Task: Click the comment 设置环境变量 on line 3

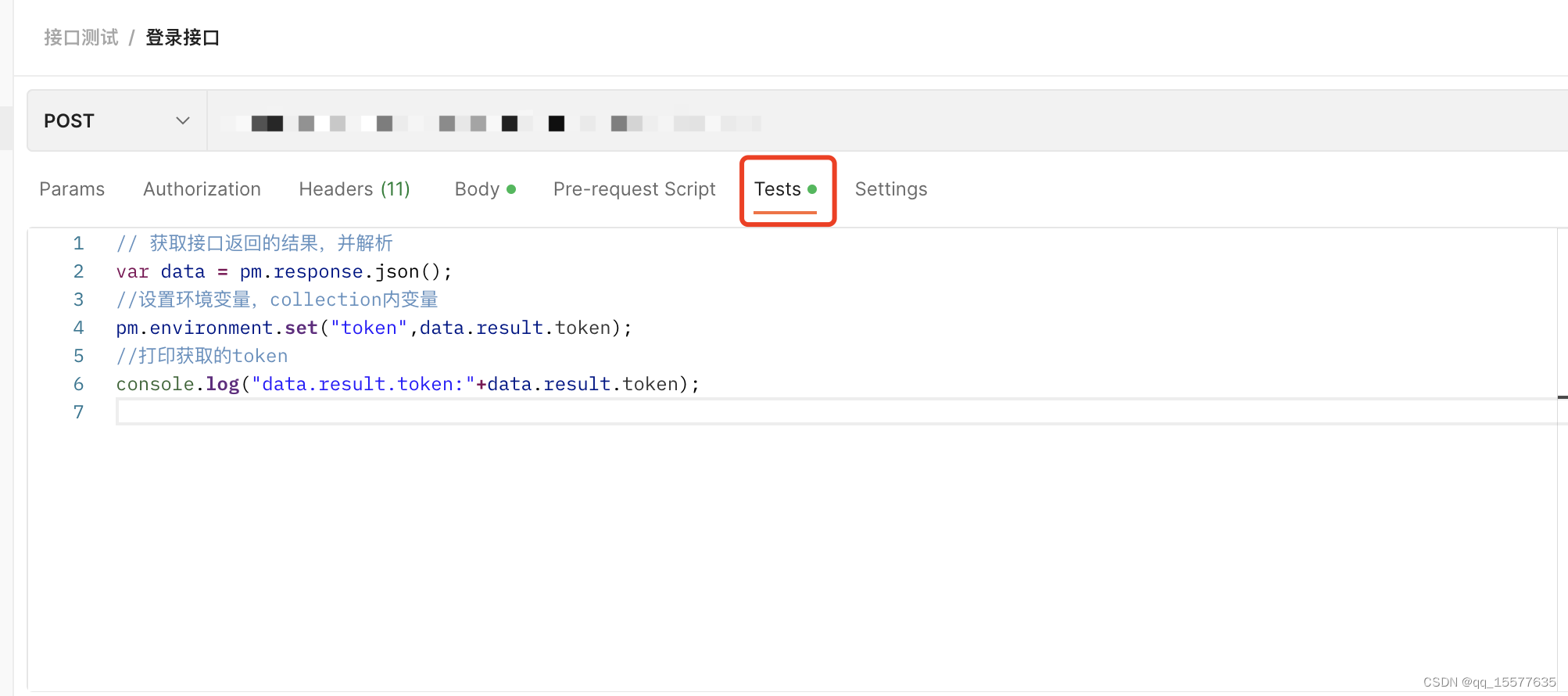Action: point(277,300)
